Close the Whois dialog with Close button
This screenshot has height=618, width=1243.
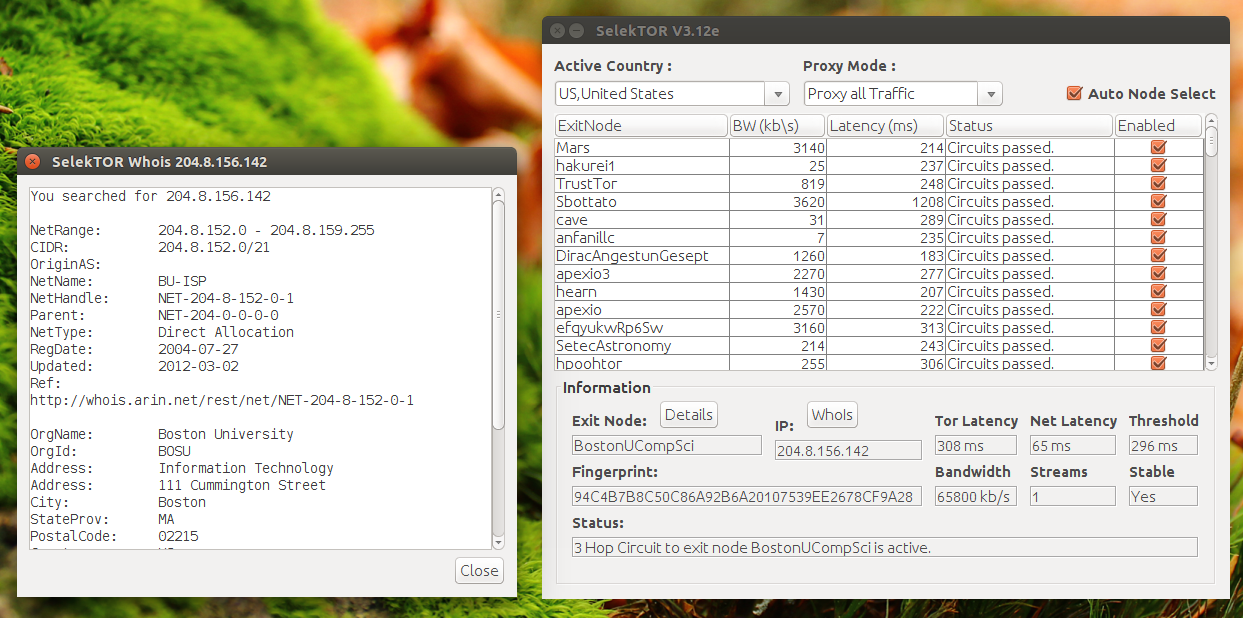tap(479, 570)
